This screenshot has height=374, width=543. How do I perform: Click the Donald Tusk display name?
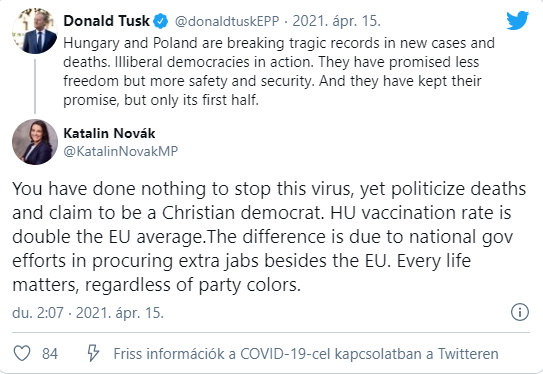[106, 21]
